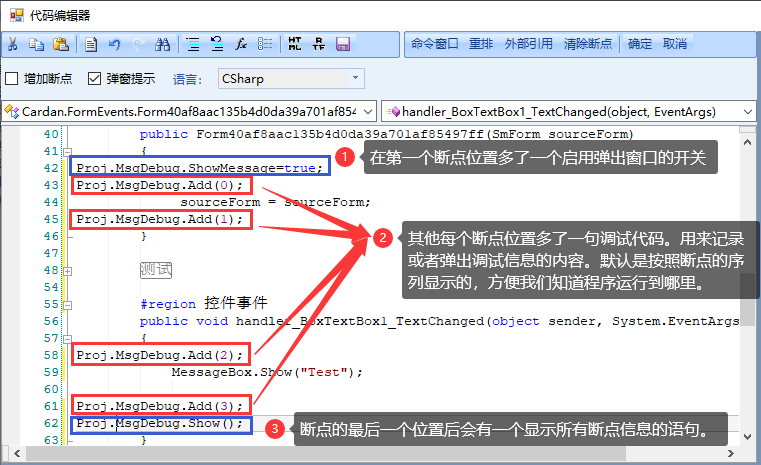Click the bulleted list icon

(265, 44)
